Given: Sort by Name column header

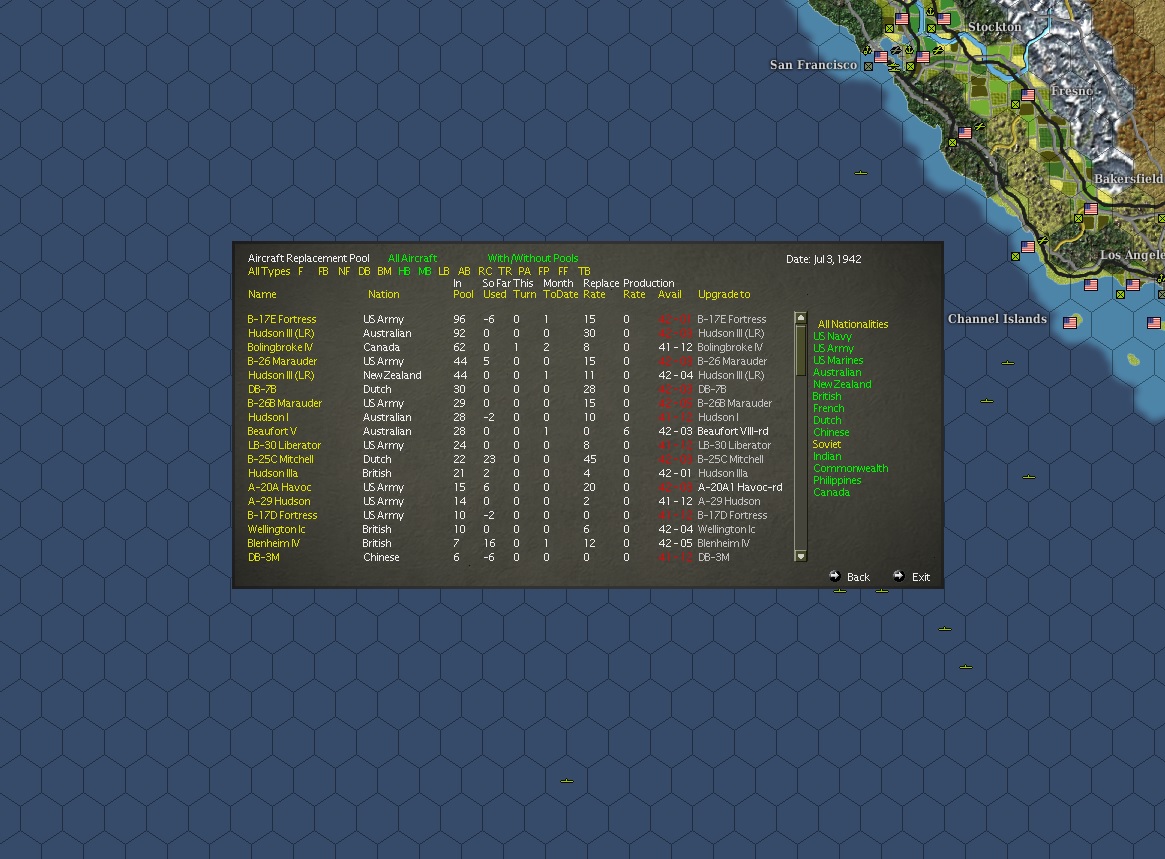Looking at the screenshot, I should click(x=262, y=294).
